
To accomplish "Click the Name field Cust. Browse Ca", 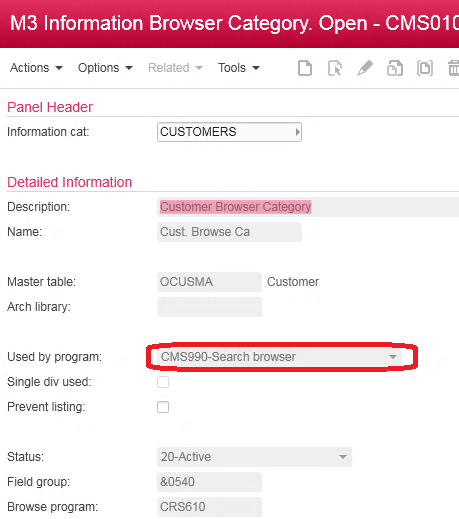I will (x=229, y=232).
